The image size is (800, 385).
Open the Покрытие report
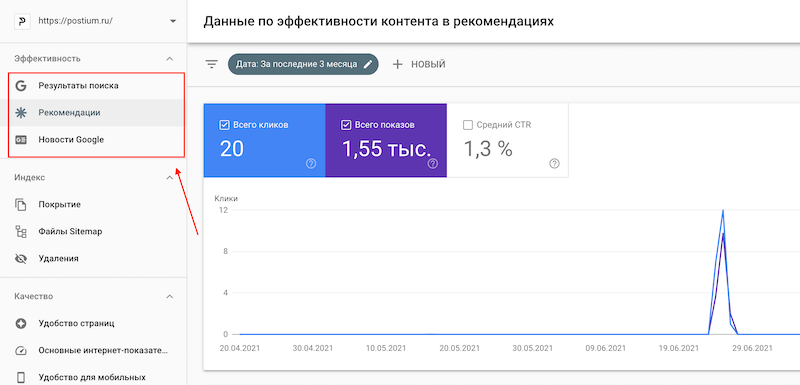59,204
